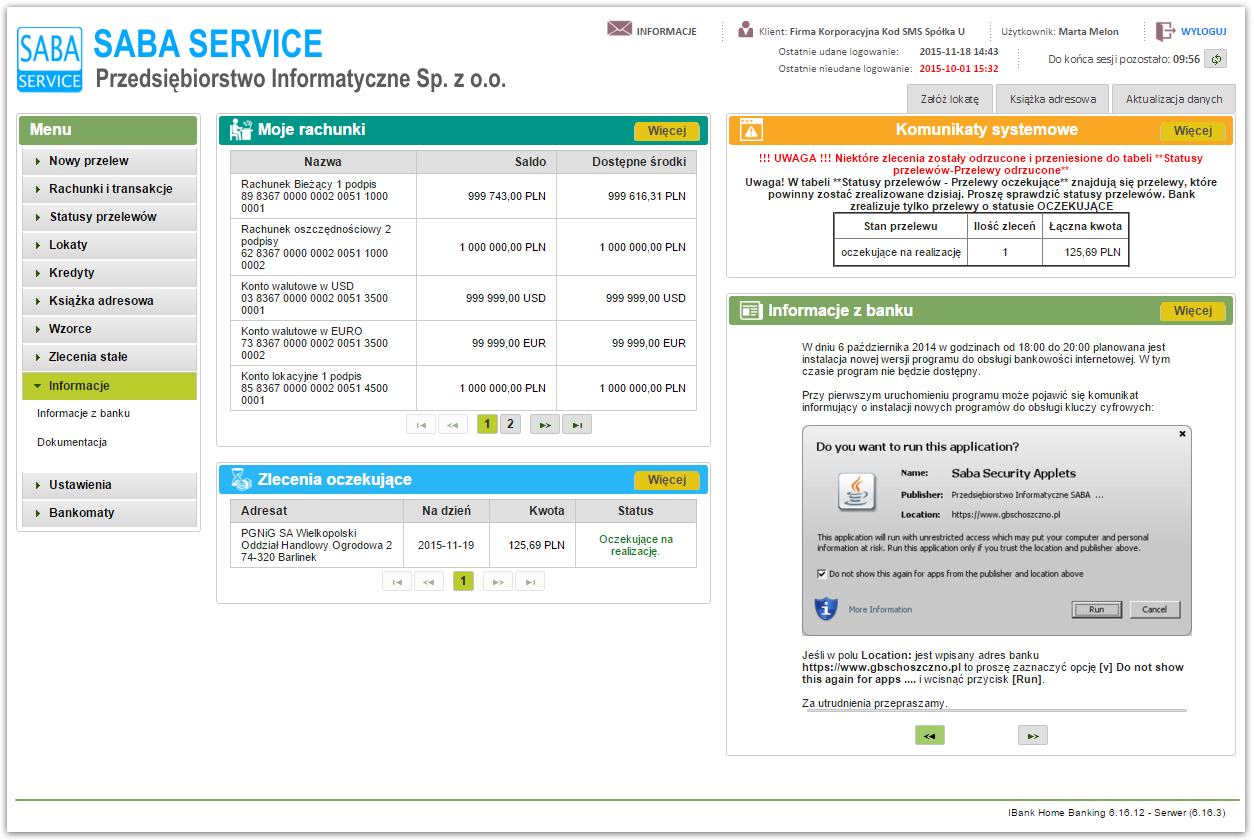Click the Java icon in the dialog image
The image size is (1254, 840).
click(858, 491)
